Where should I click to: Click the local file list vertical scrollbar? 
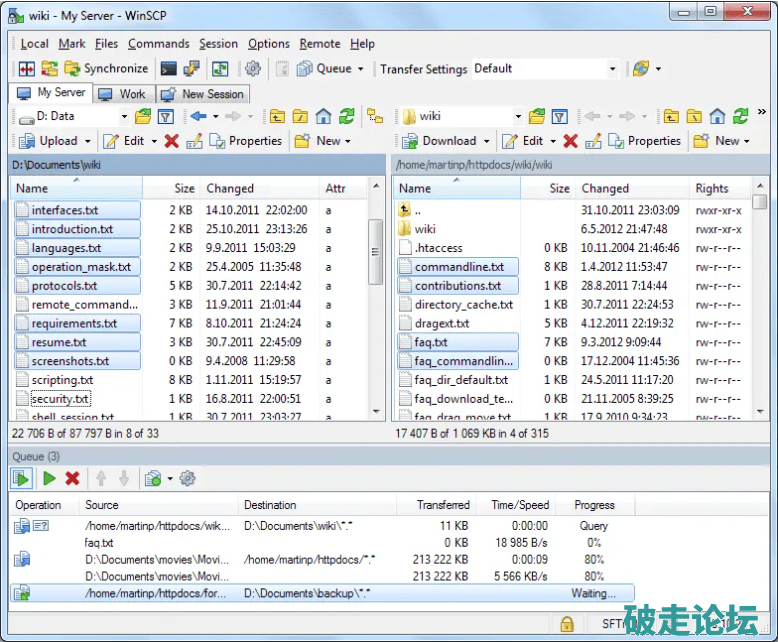(x=376, y=300)
